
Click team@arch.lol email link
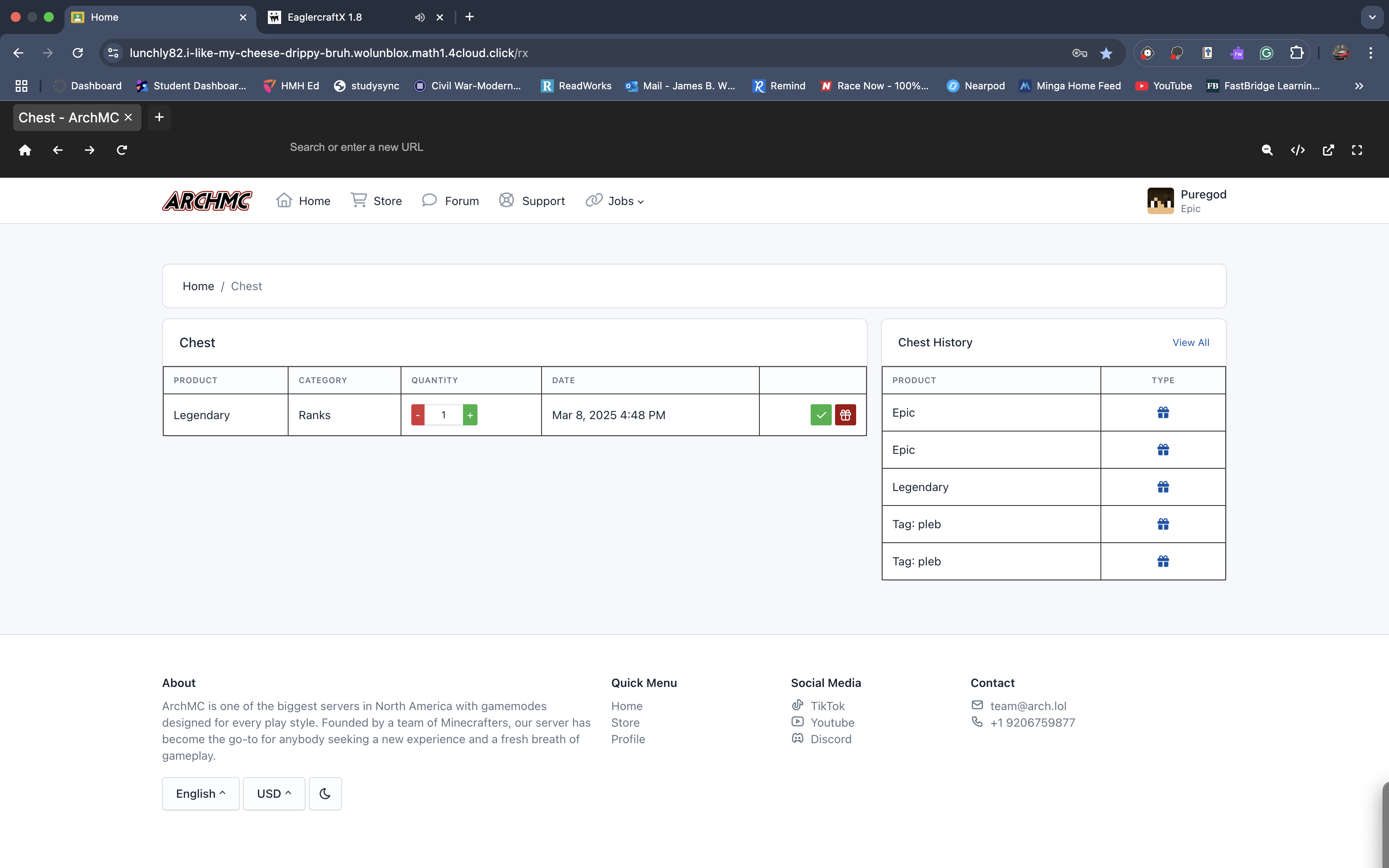point(1019,706)
